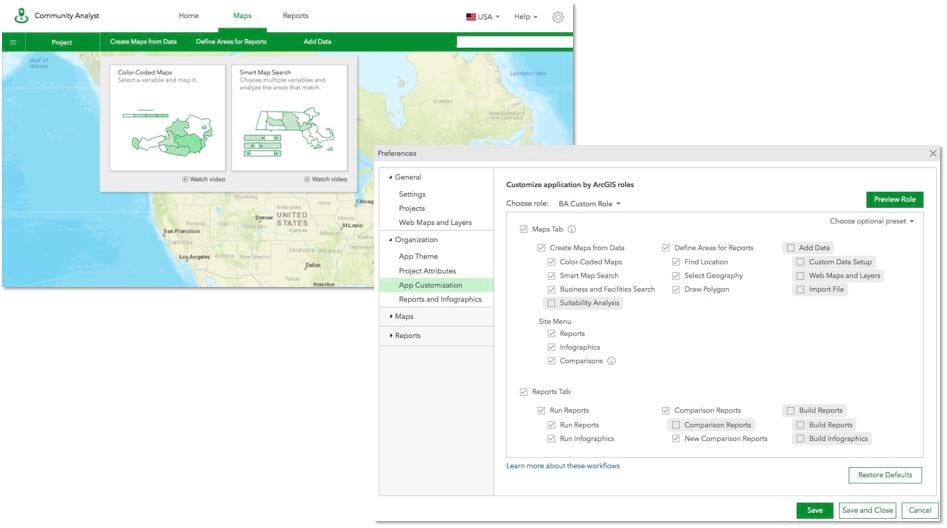
Task: Toggle Run Infographics checkbox
Action: (551, 439)
